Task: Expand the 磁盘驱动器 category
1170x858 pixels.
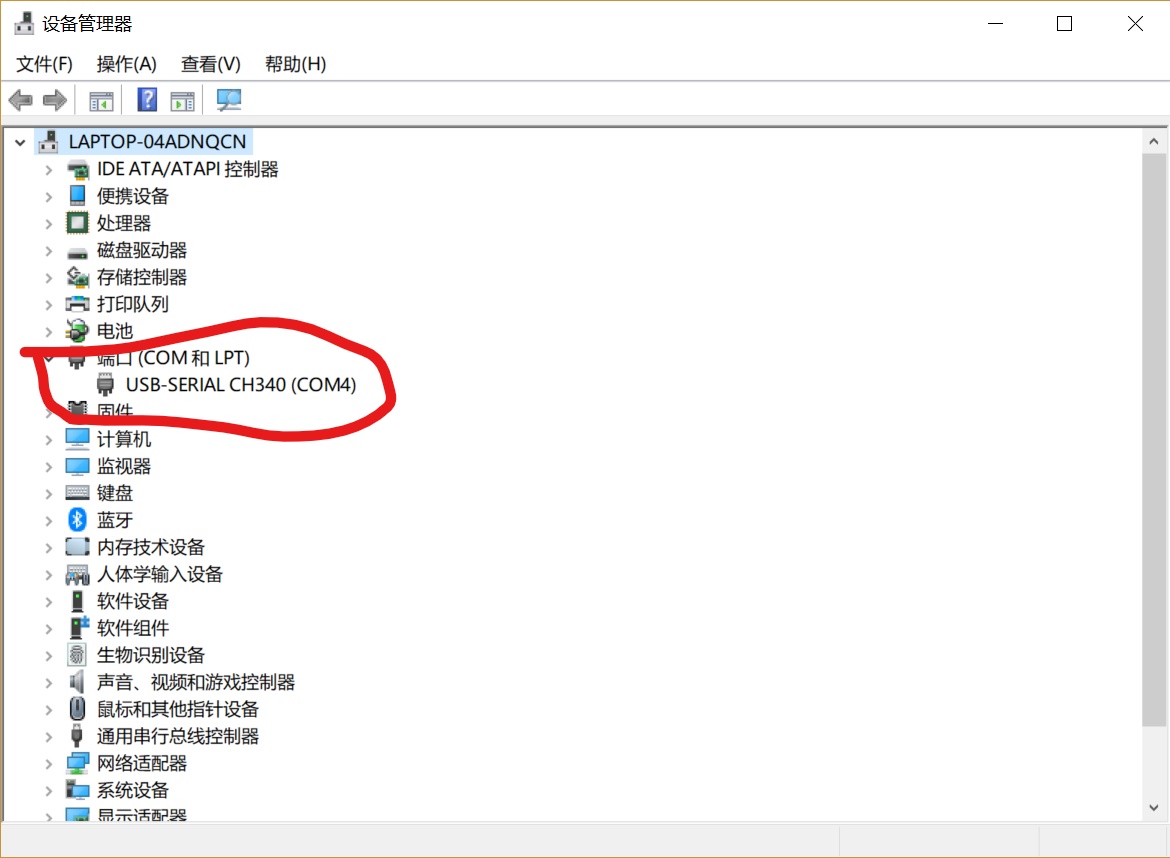Action: 47,249
